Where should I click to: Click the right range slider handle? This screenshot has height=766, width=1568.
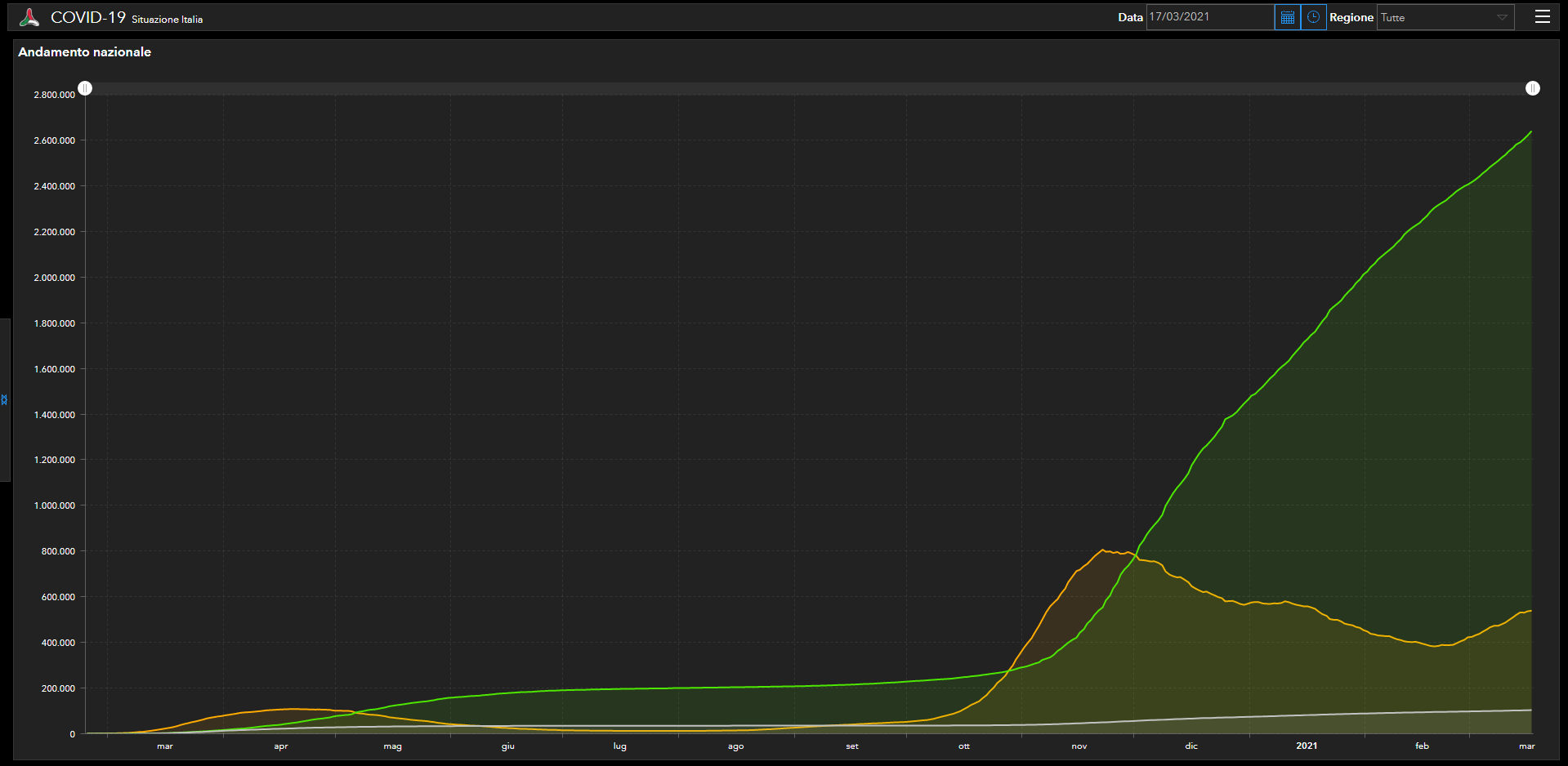pos(1533,88)
